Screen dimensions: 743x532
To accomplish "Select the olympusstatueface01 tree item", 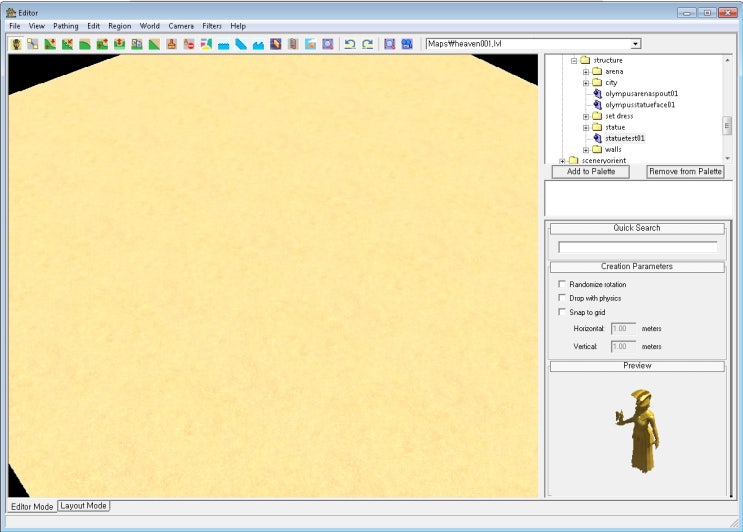I will pyautogui.click(x=640, y=105).
